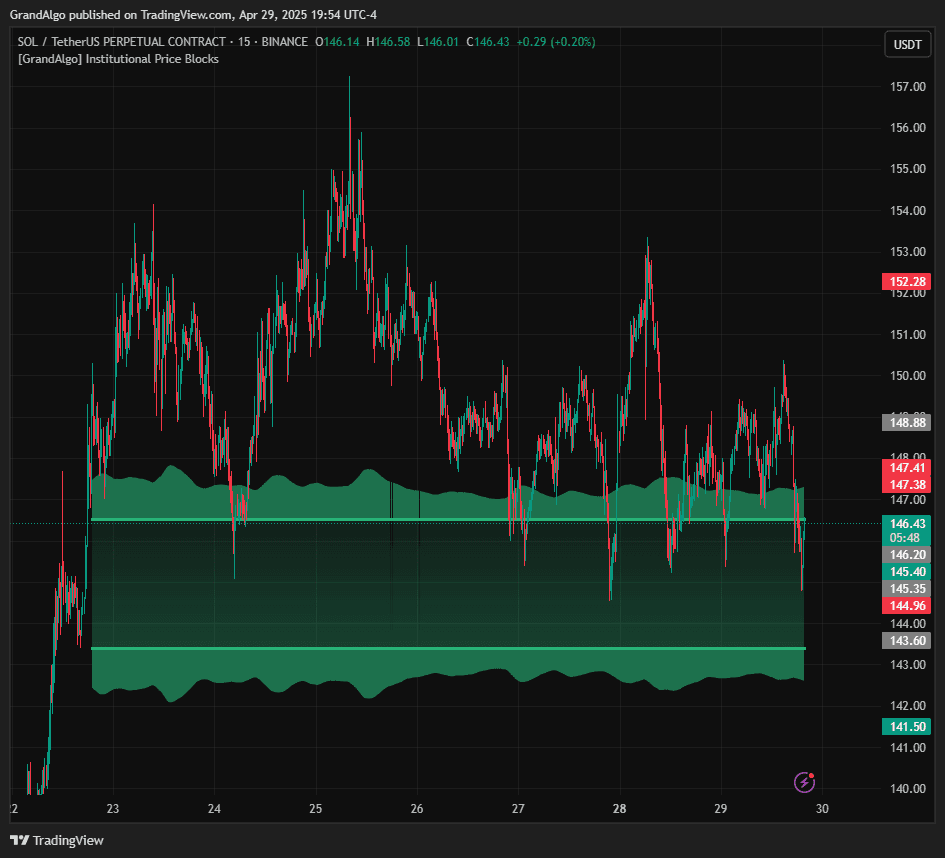Screen dimensions: 945x858
Task: Click the purple lightning bolt icon
Action: tap(803, 782)
